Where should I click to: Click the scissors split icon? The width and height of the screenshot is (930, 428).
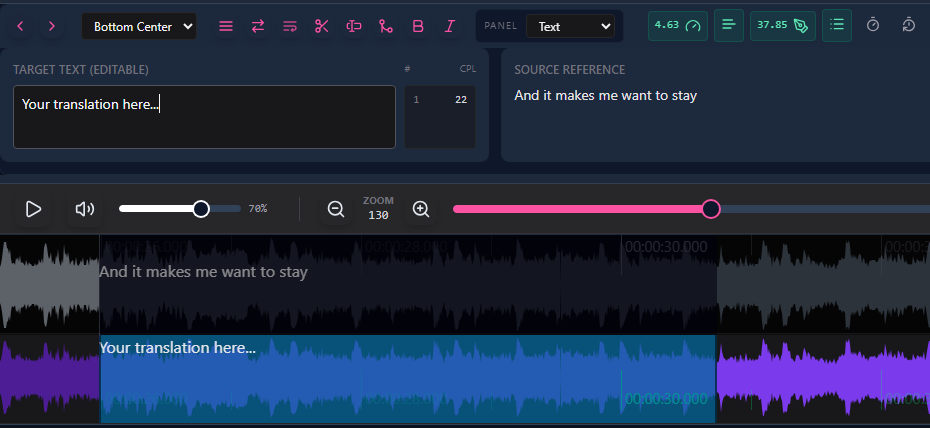click(322, 26)
